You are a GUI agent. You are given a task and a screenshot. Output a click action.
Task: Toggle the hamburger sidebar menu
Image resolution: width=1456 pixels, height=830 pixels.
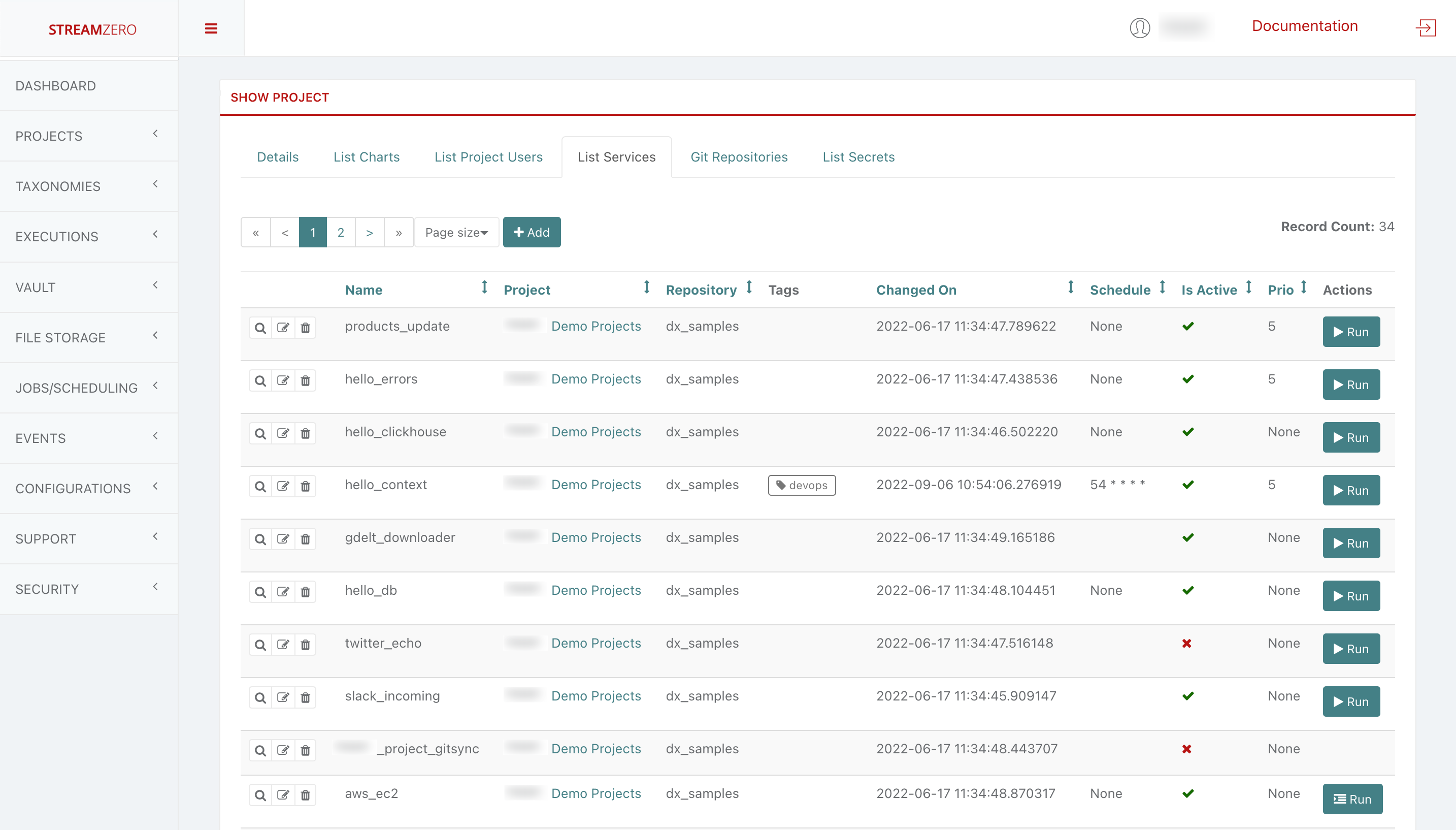(211, 28)
